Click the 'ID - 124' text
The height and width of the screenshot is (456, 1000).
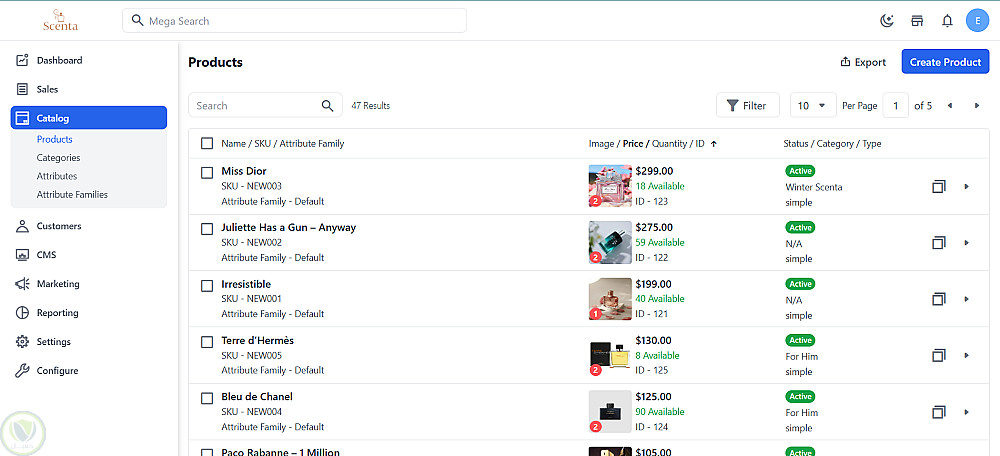pyautogui.click(x=652, y=427)
